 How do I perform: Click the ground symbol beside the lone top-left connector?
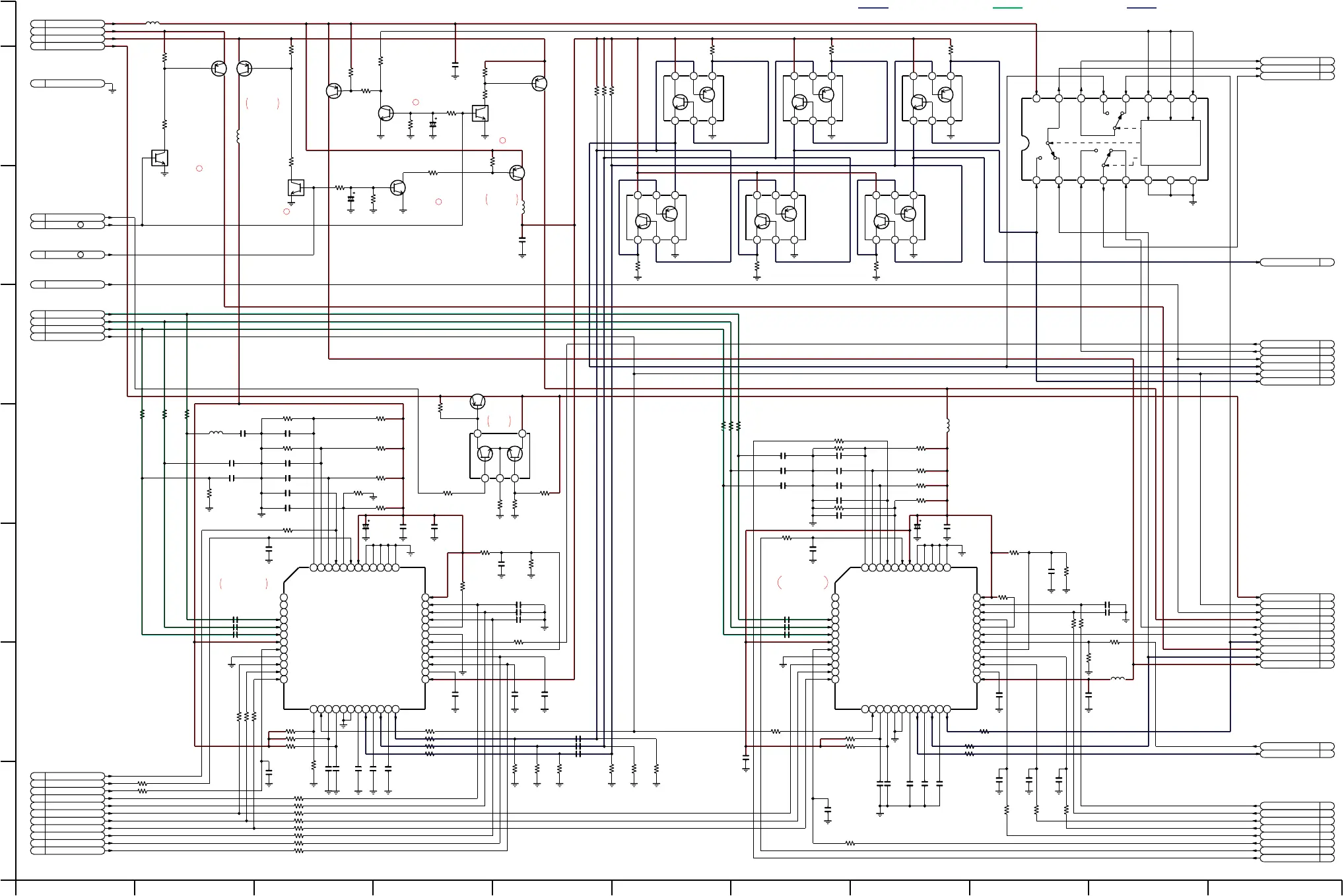(x=112, y=90)
